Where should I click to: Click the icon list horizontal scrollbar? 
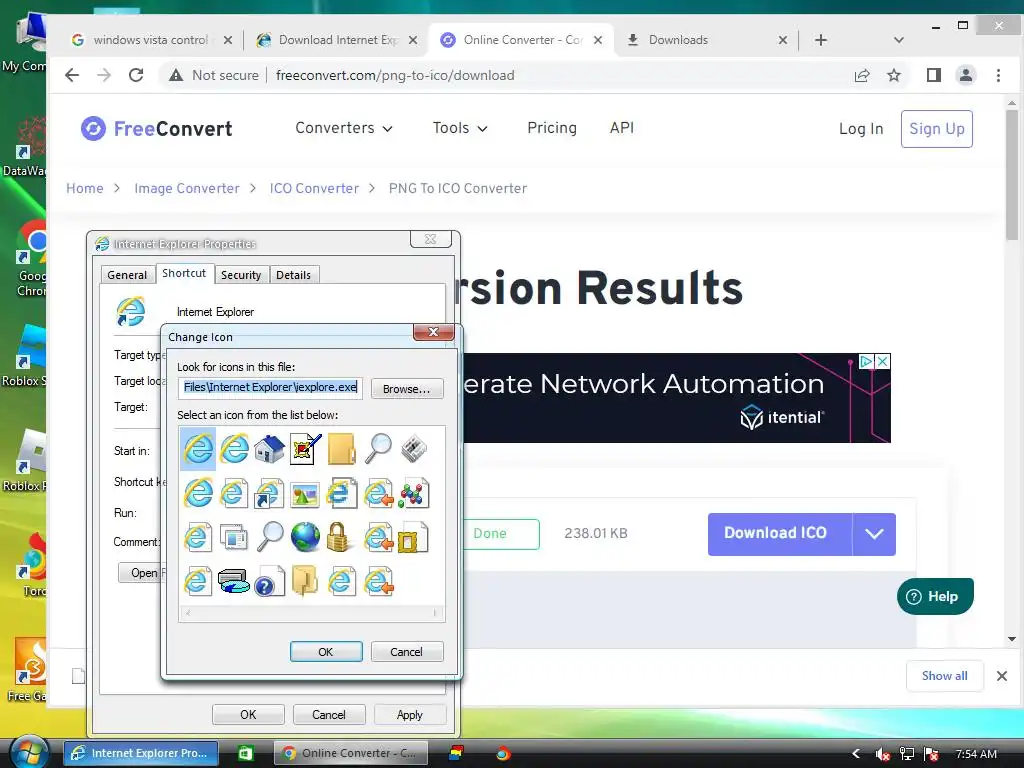pos(312,613)
